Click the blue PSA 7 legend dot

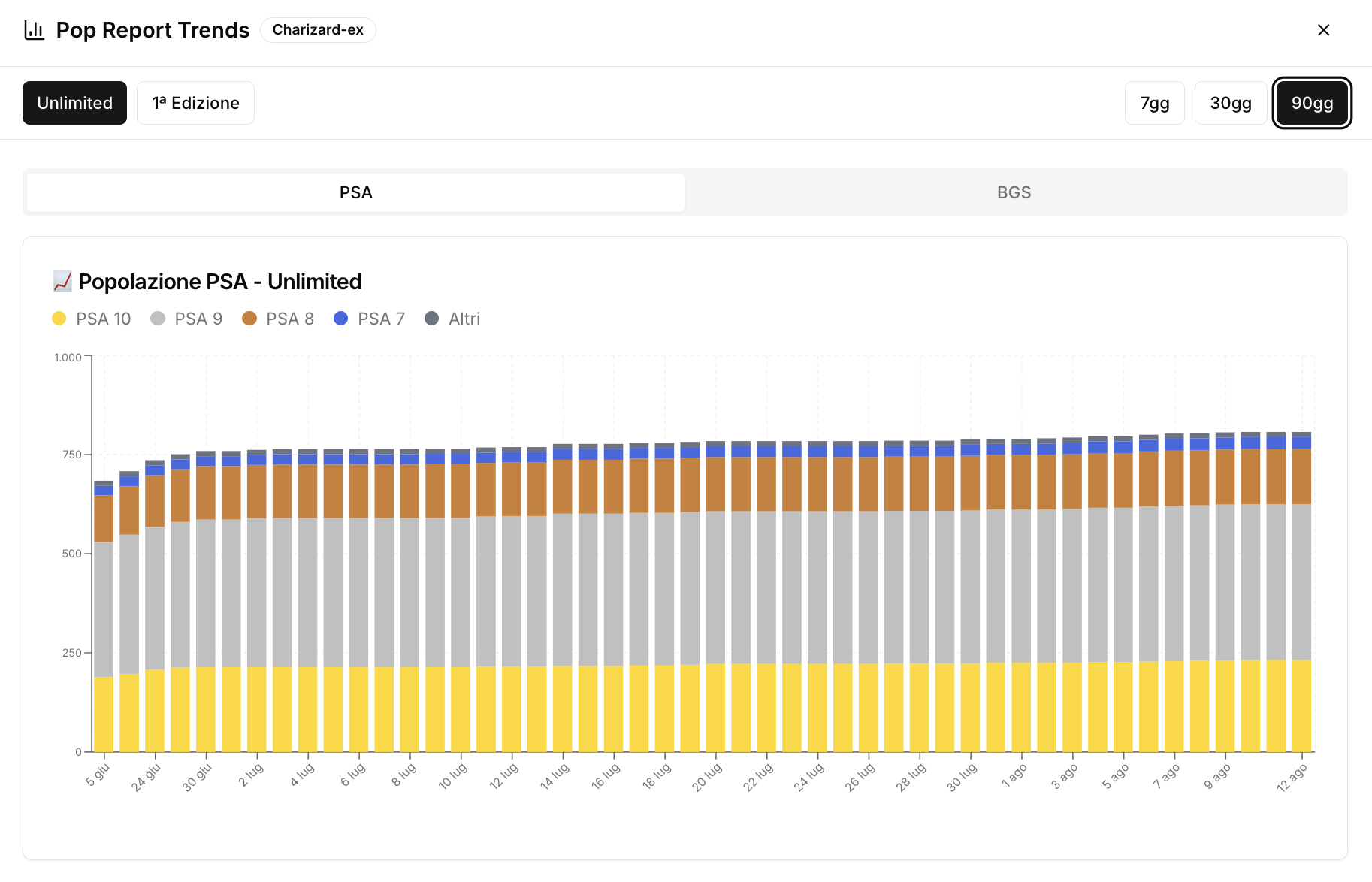pos(341,319)
